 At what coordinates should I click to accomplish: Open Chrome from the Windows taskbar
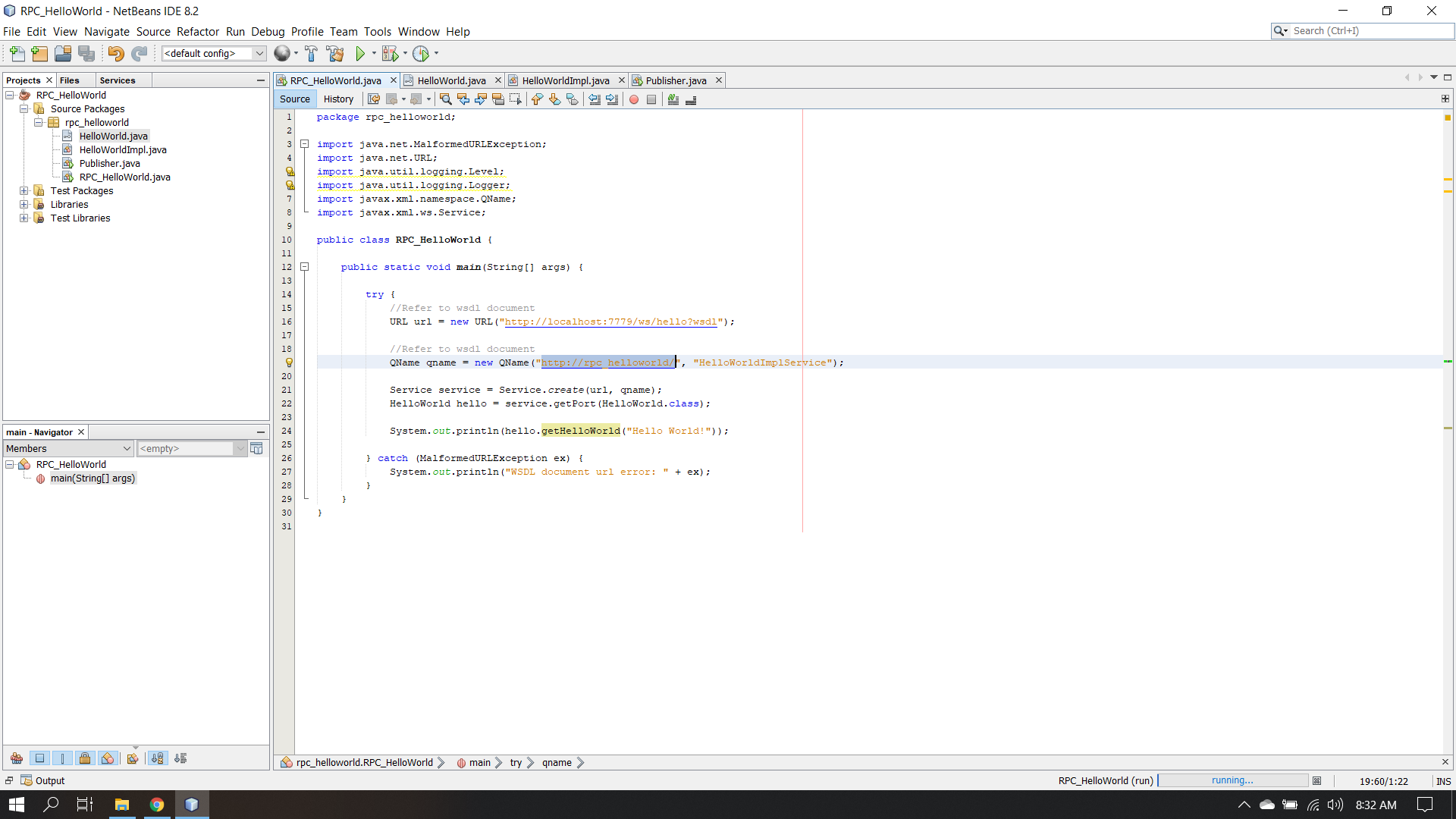[157, 805]
